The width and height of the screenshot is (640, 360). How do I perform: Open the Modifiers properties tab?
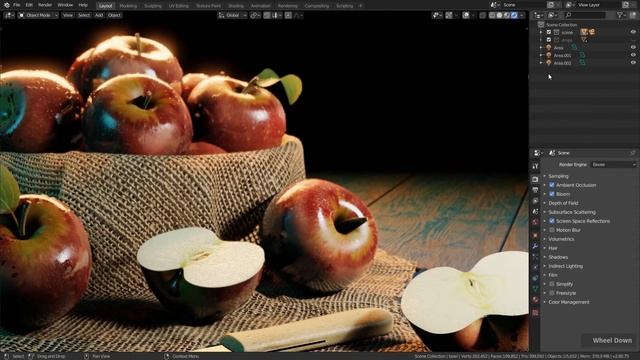coord(535,246)
